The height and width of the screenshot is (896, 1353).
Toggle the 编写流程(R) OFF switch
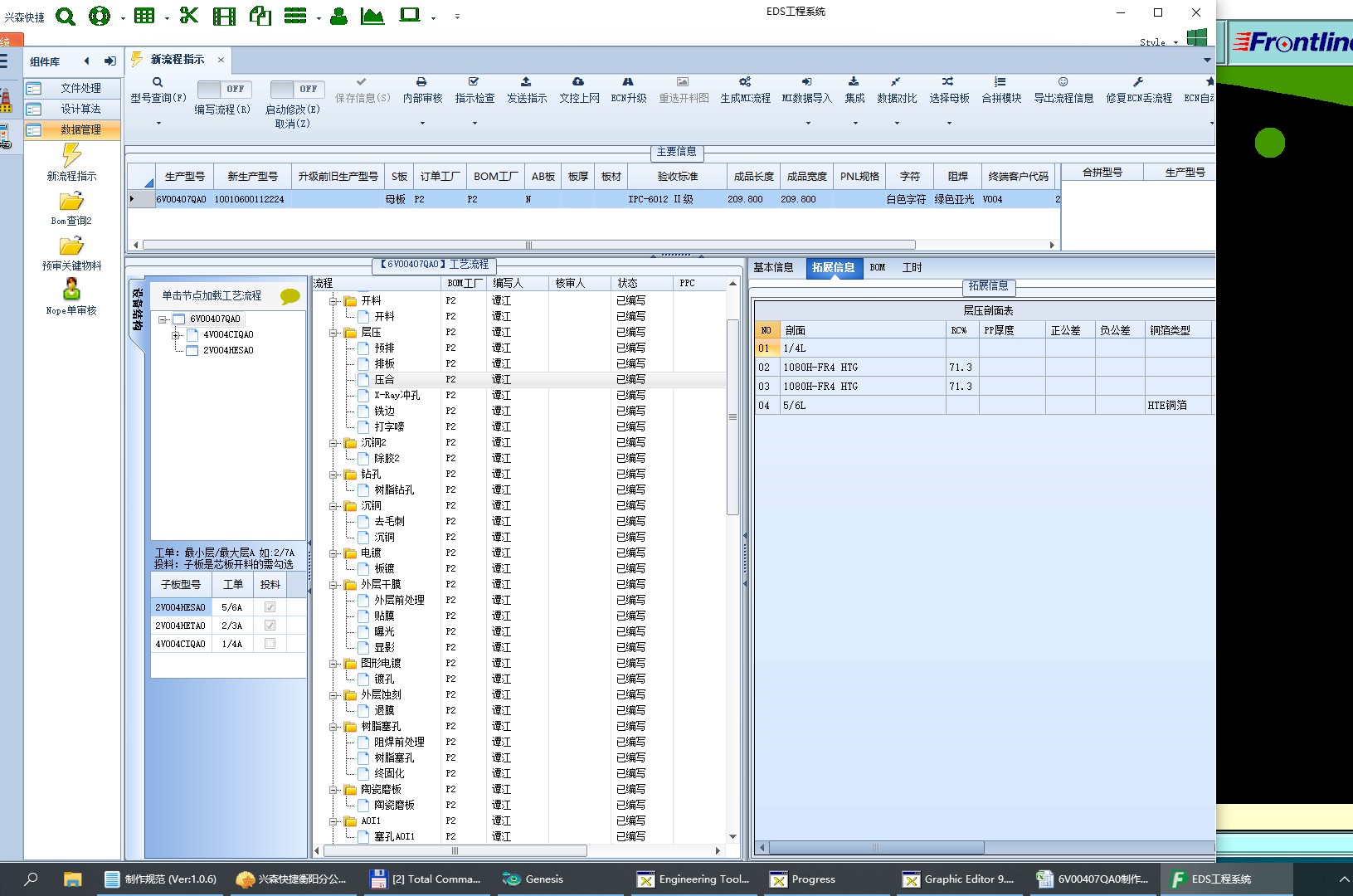(x=223, y=89)
